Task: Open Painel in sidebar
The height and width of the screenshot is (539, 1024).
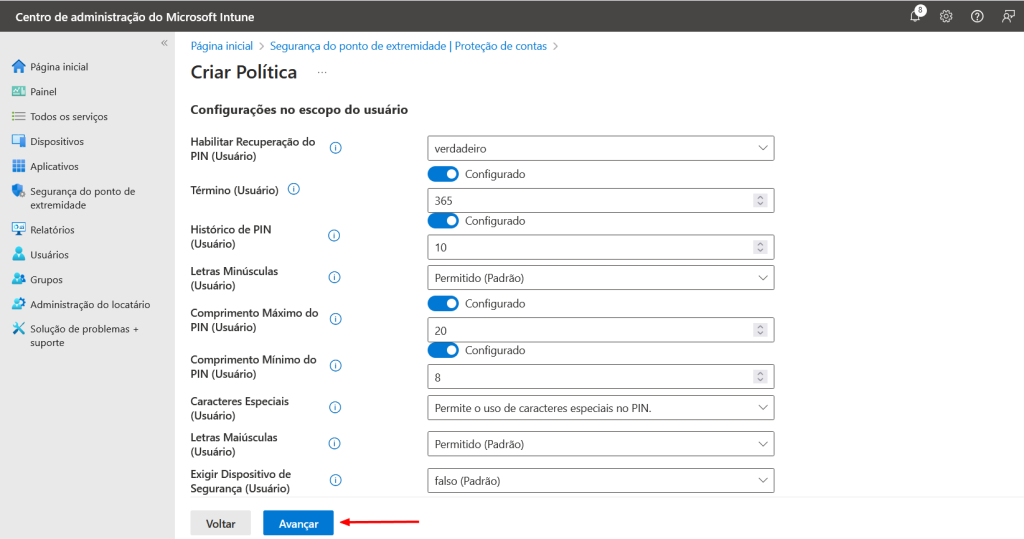Action: [x=43, y=91]
